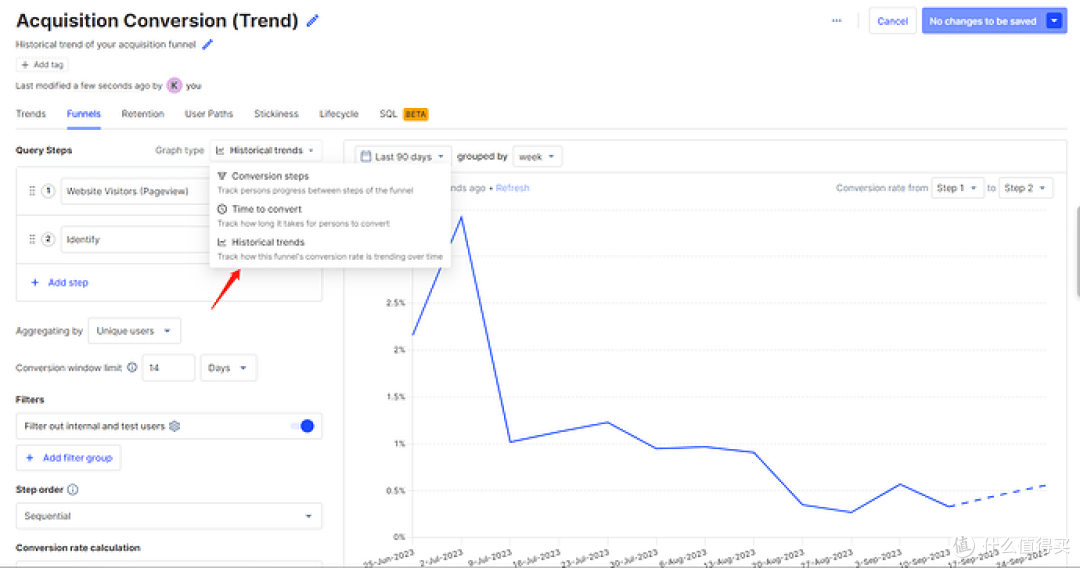Click the Identify step field
The height and width of the screenshot is (568, 1080).
pyautogui.click(x=136, y=239)
